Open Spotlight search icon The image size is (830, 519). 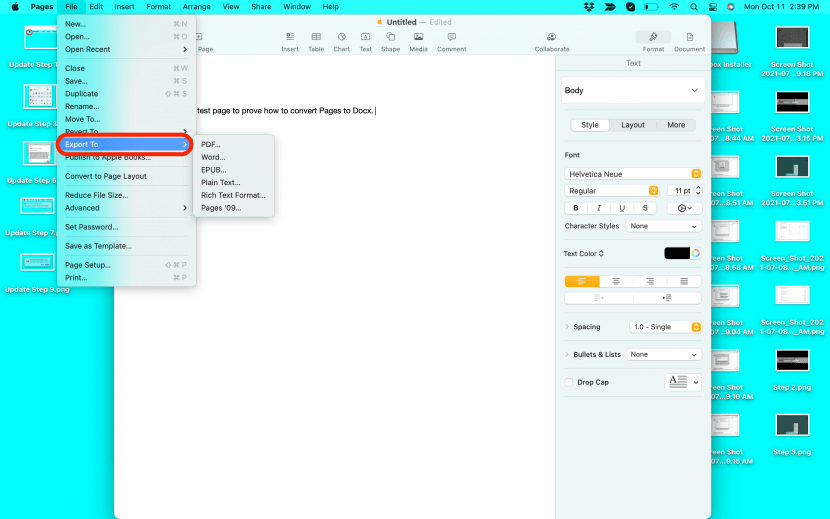coord(693,7)
